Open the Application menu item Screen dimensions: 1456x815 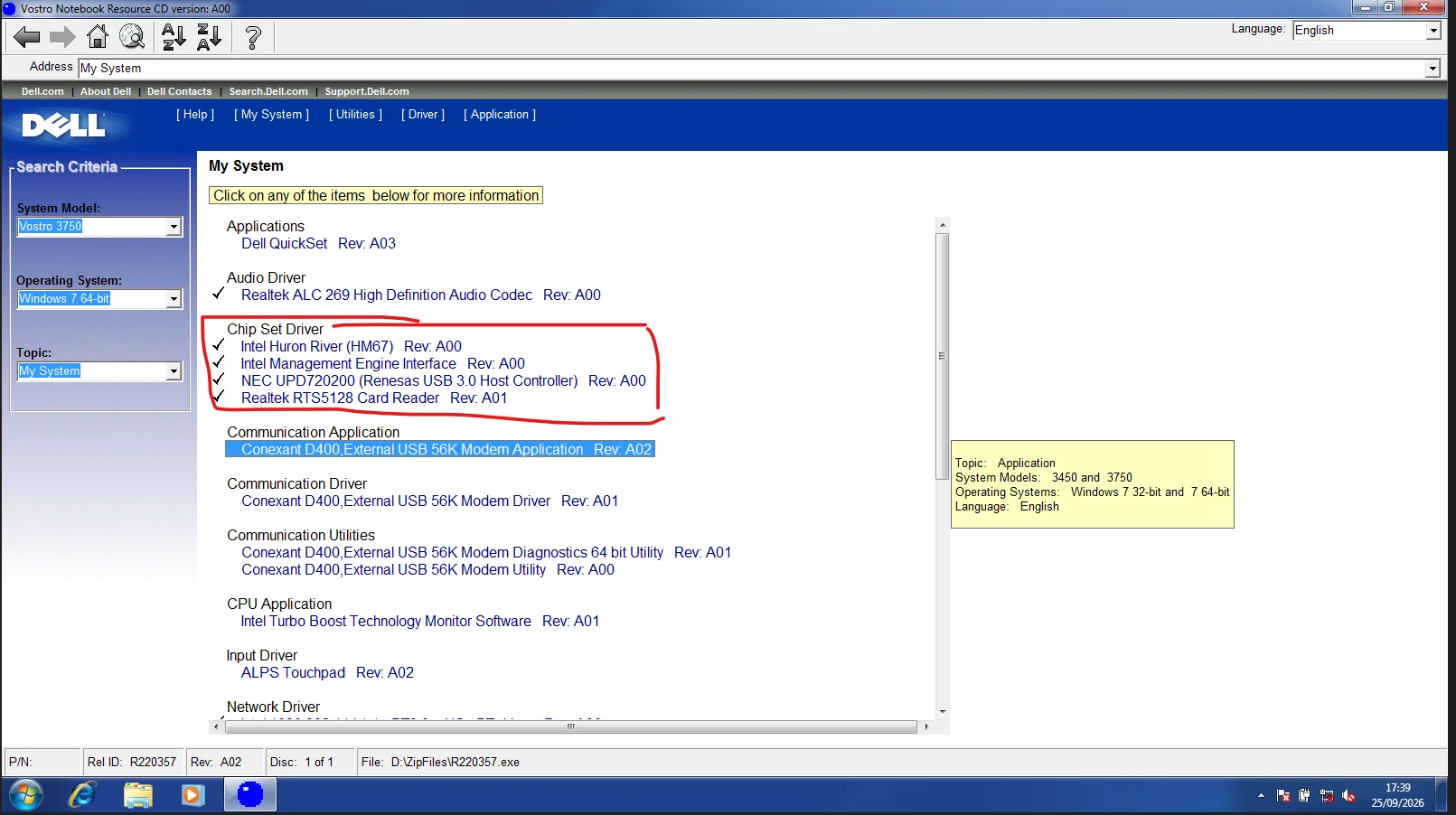pos(500,115)
